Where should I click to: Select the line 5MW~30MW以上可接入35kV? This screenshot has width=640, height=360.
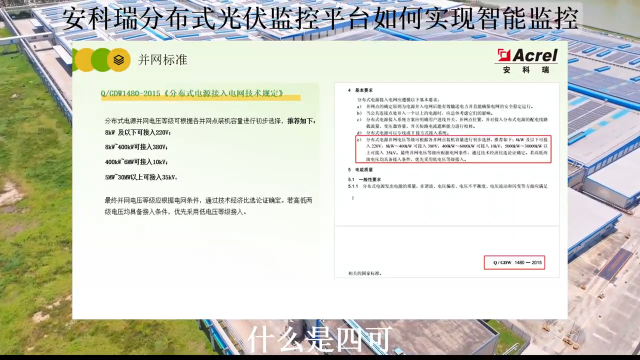(141, 178)
